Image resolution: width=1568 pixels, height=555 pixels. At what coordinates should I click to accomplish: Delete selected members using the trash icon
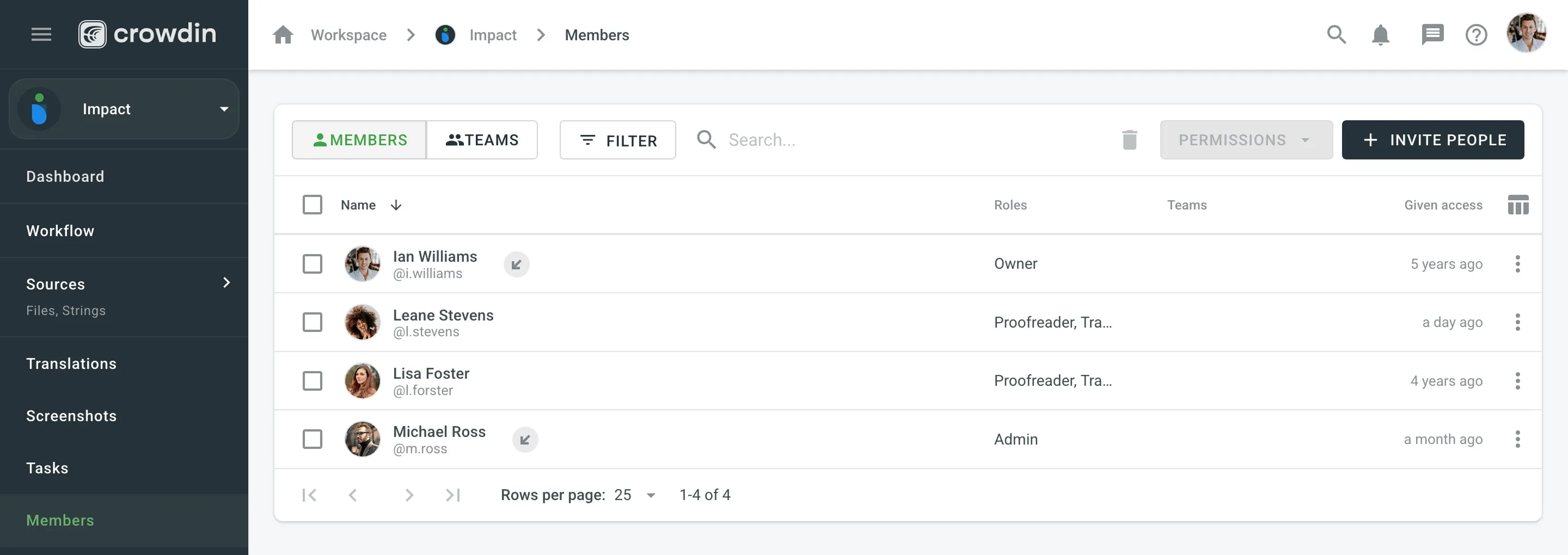(x=1130, y=139)
